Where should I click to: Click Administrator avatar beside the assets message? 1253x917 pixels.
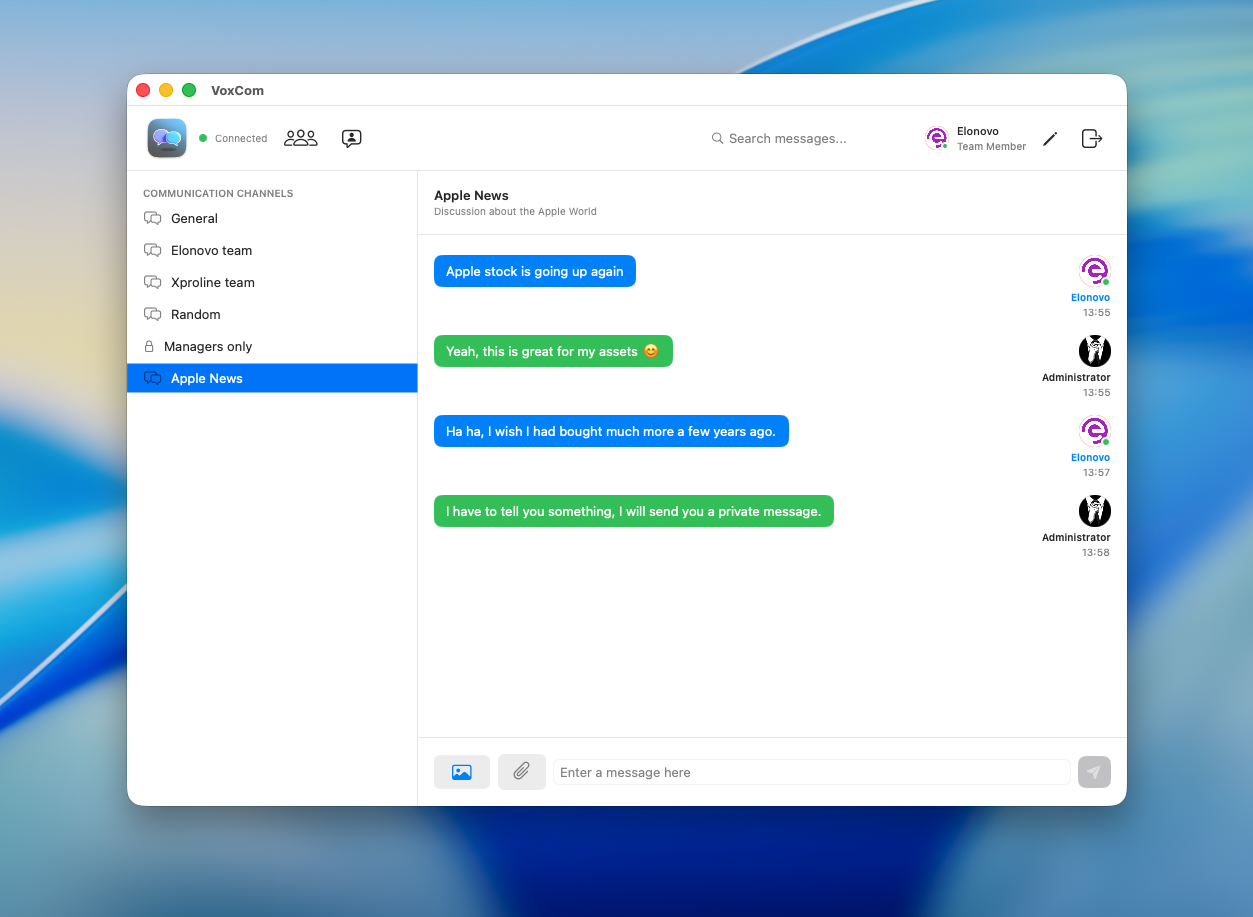pyautogui.click(x=1094, y=351)
